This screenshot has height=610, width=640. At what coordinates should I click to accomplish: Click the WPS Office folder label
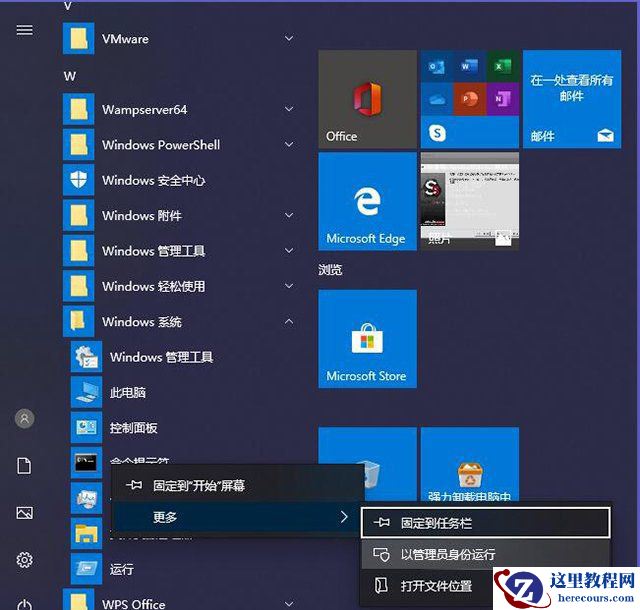[134, 604]
